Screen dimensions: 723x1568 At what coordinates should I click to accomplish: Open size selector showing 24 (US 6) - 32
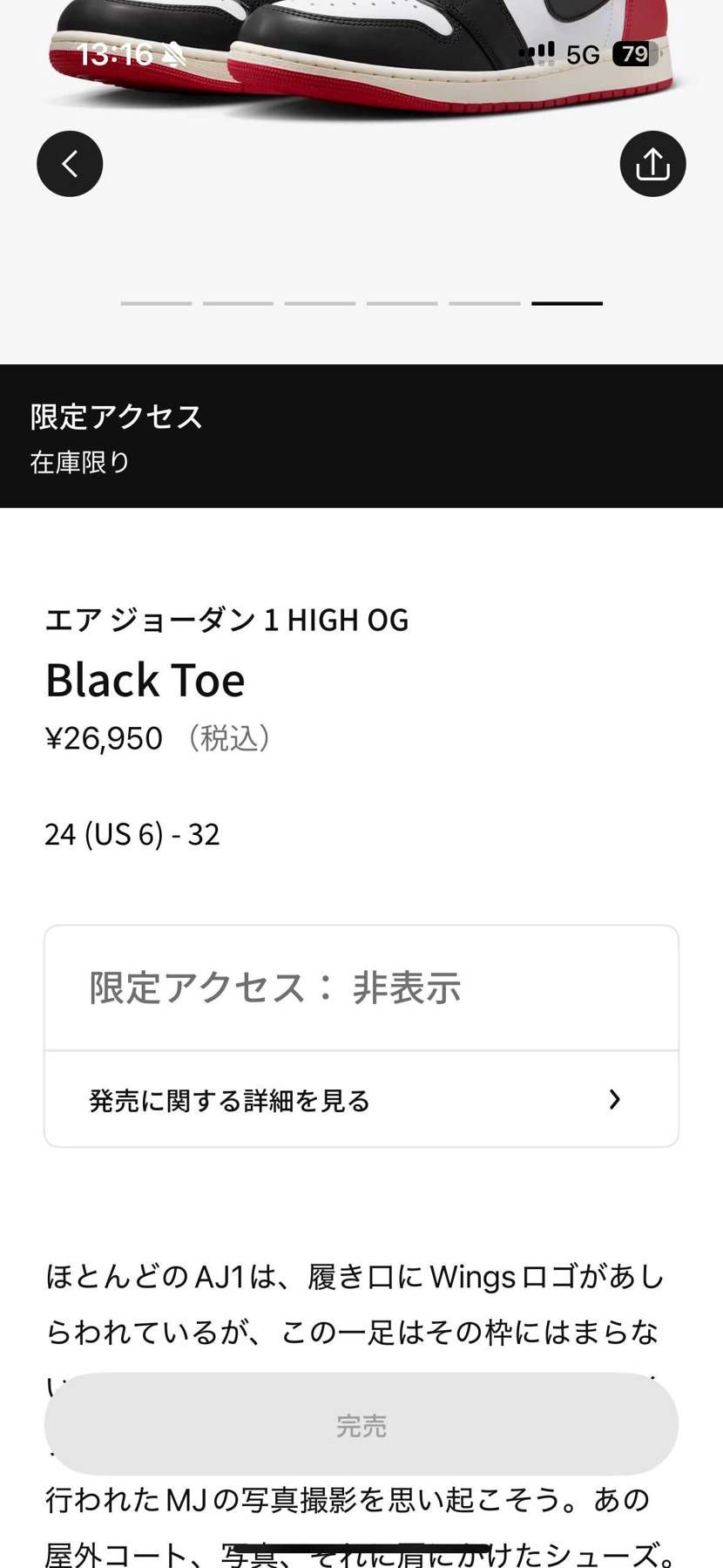coord(132,834)
